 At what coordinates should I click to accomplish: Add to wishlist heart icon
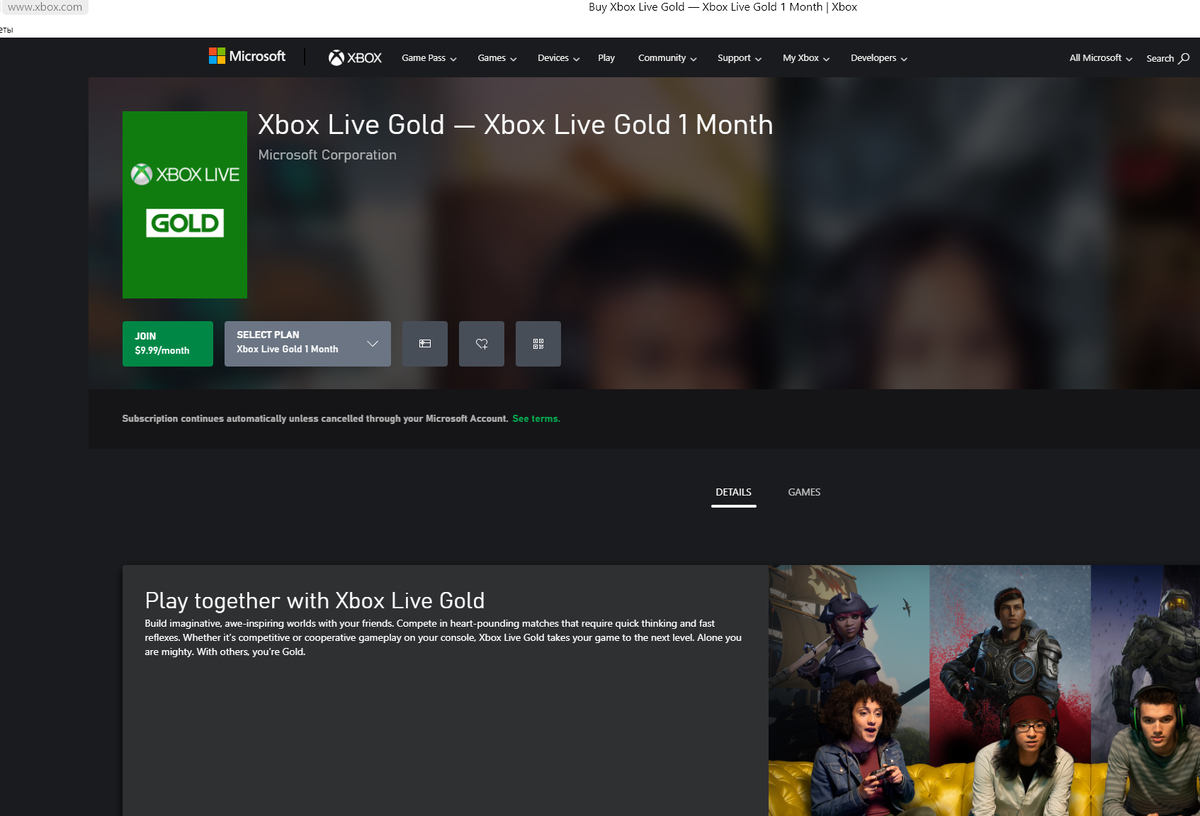(481, 343)
